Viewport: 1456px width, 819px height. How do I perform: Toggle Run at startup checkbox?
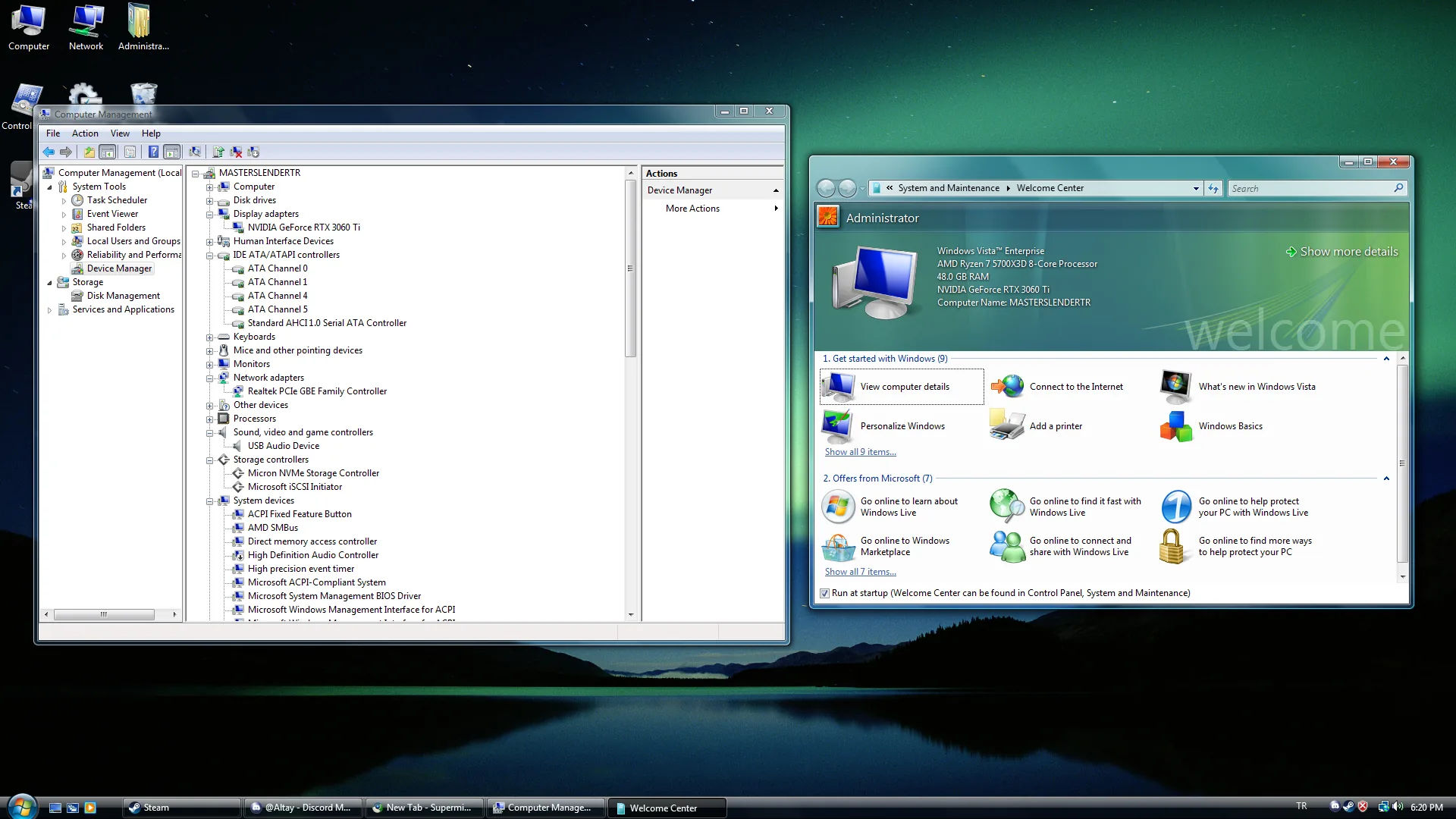coord(824,593)
